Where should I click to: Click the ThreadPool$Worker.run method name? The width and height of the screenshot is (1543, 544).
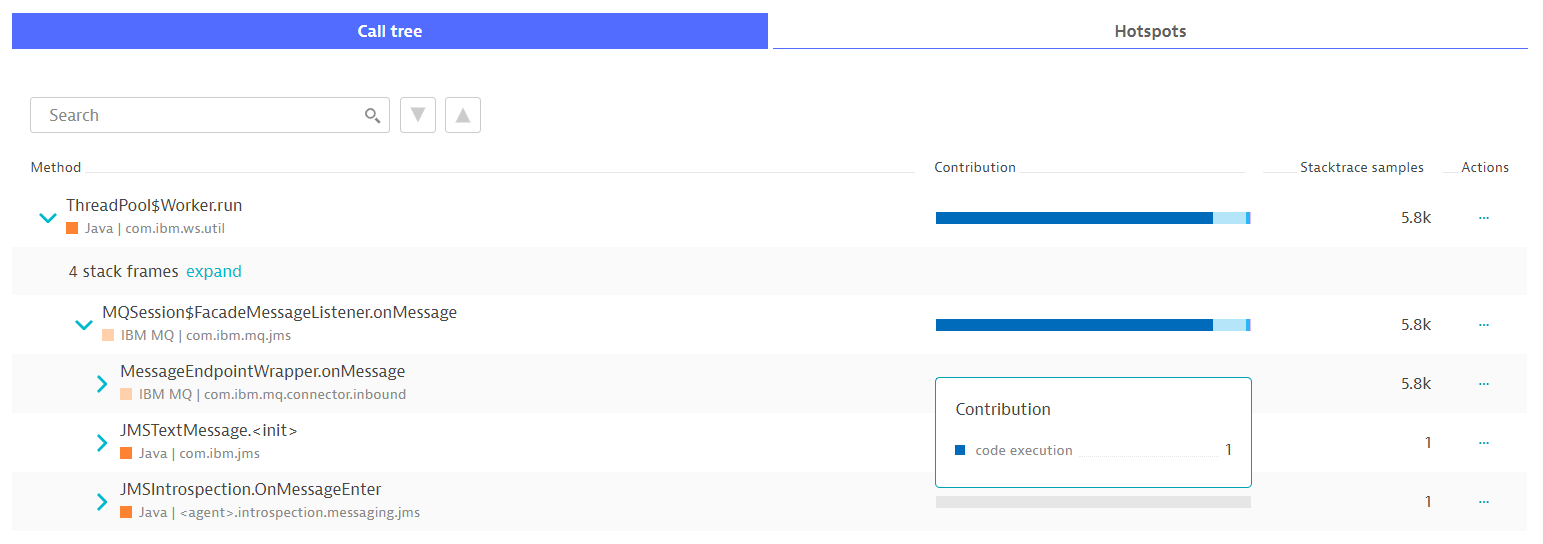(154, 206)
